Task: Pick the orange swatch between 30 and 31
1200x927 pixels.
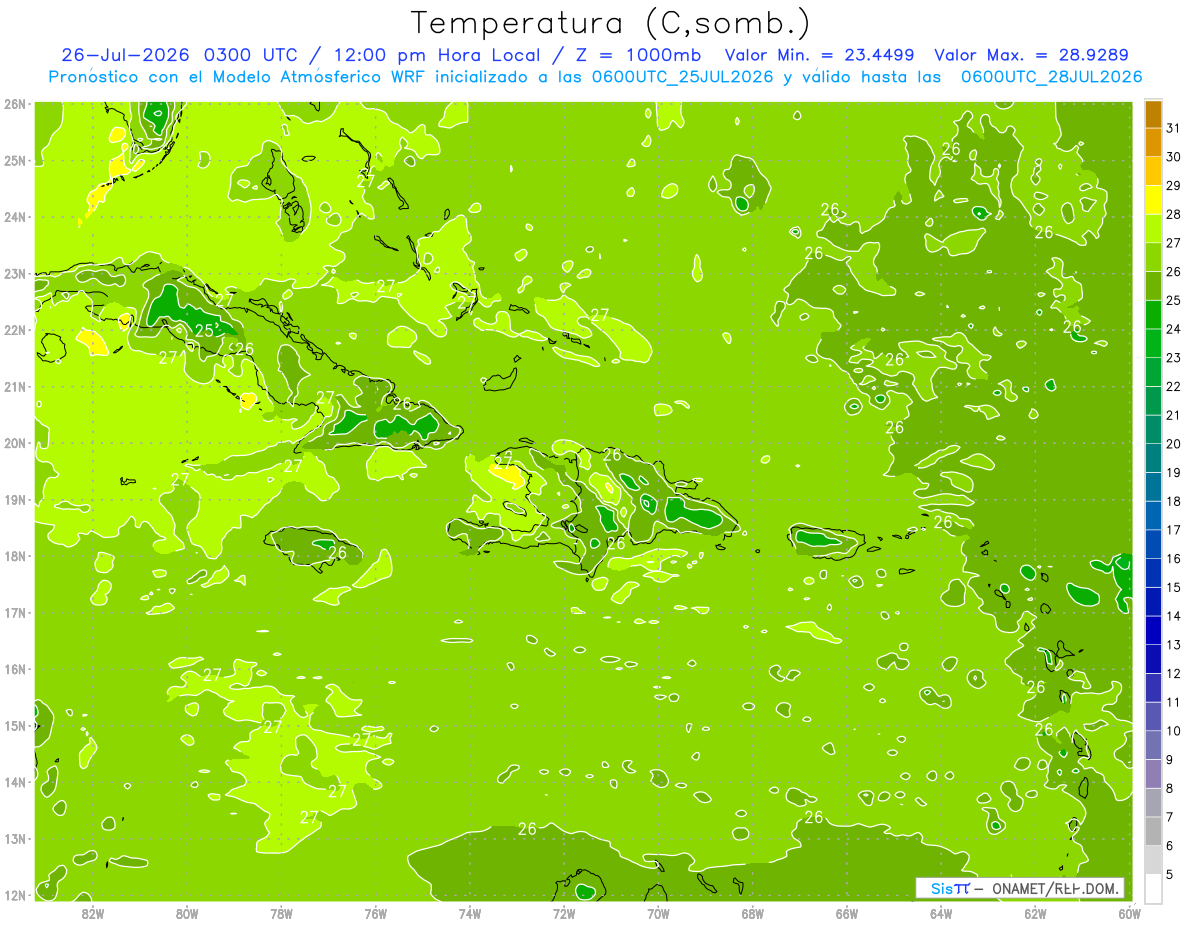Action: click(1153, 143)
